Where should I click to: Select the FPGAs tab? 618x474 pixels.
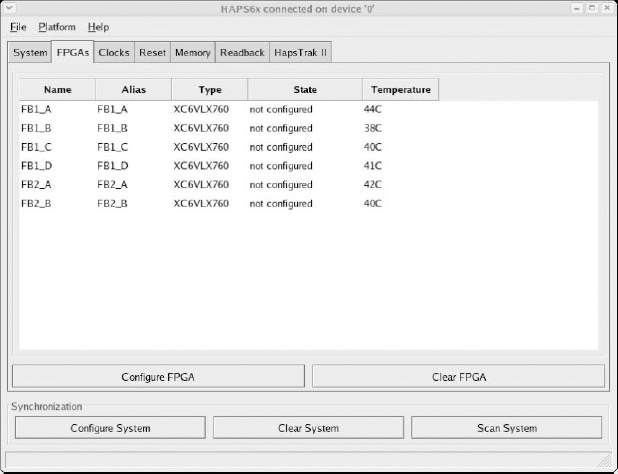73,52
